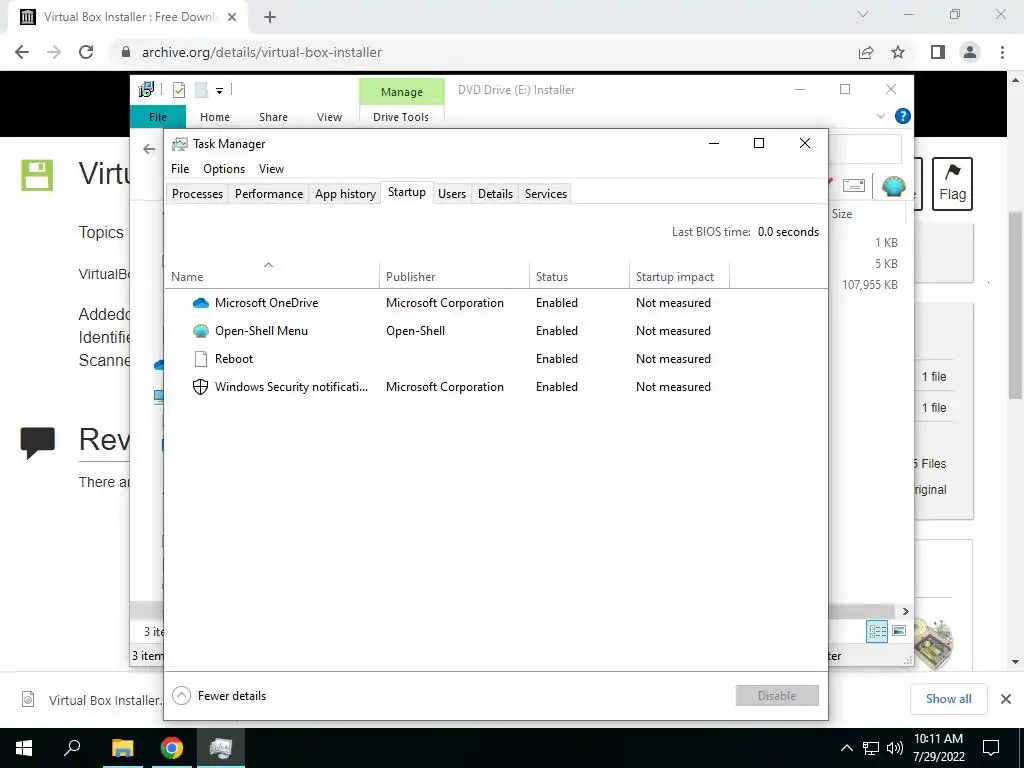
Task: Open the Services tab
Action: [546, 194]
